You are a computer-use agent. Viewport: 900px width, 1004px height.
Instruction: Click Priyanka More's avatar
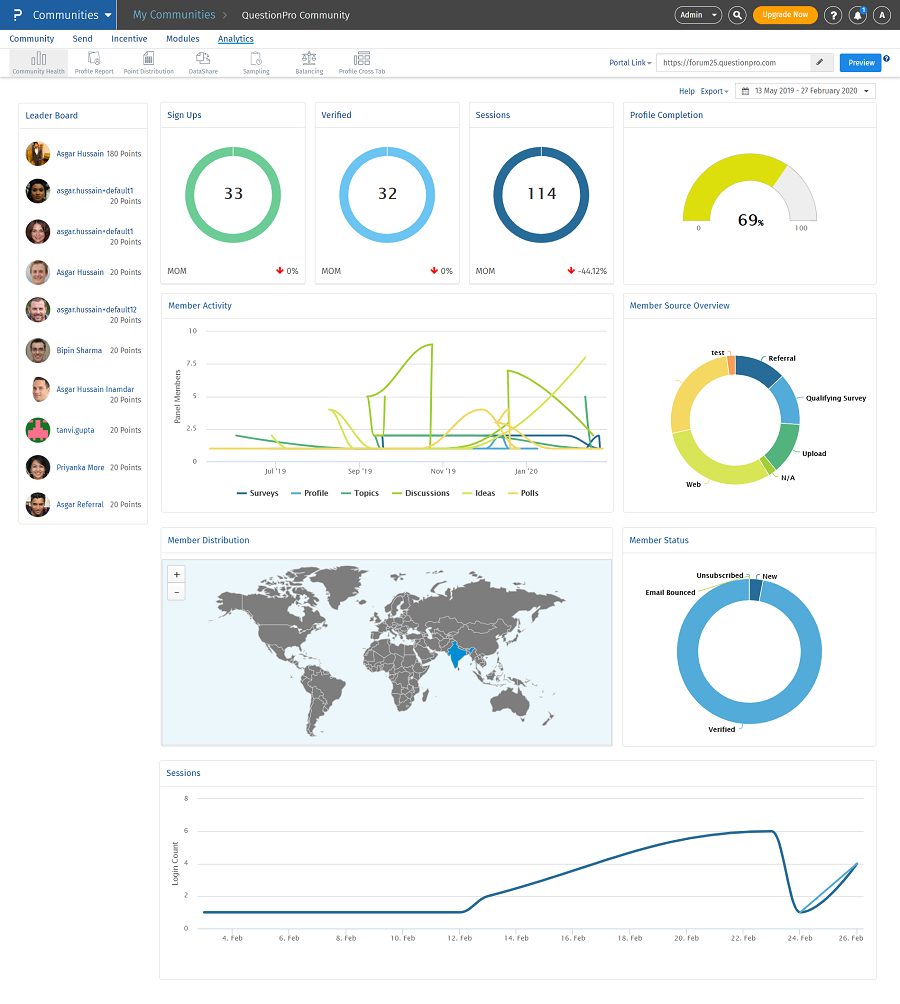tap(38, 467)
